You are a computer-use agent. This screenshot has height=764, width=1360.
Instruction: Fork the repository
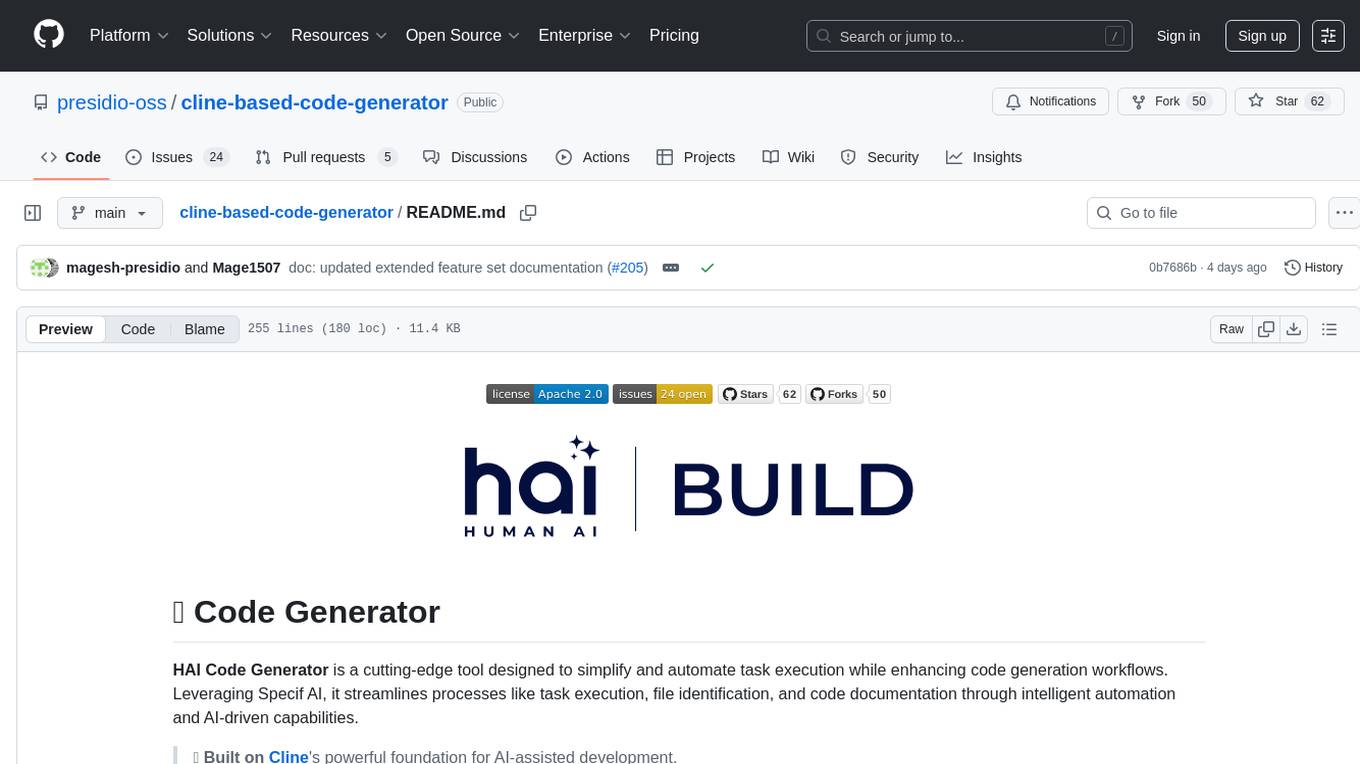(1171, 101)
